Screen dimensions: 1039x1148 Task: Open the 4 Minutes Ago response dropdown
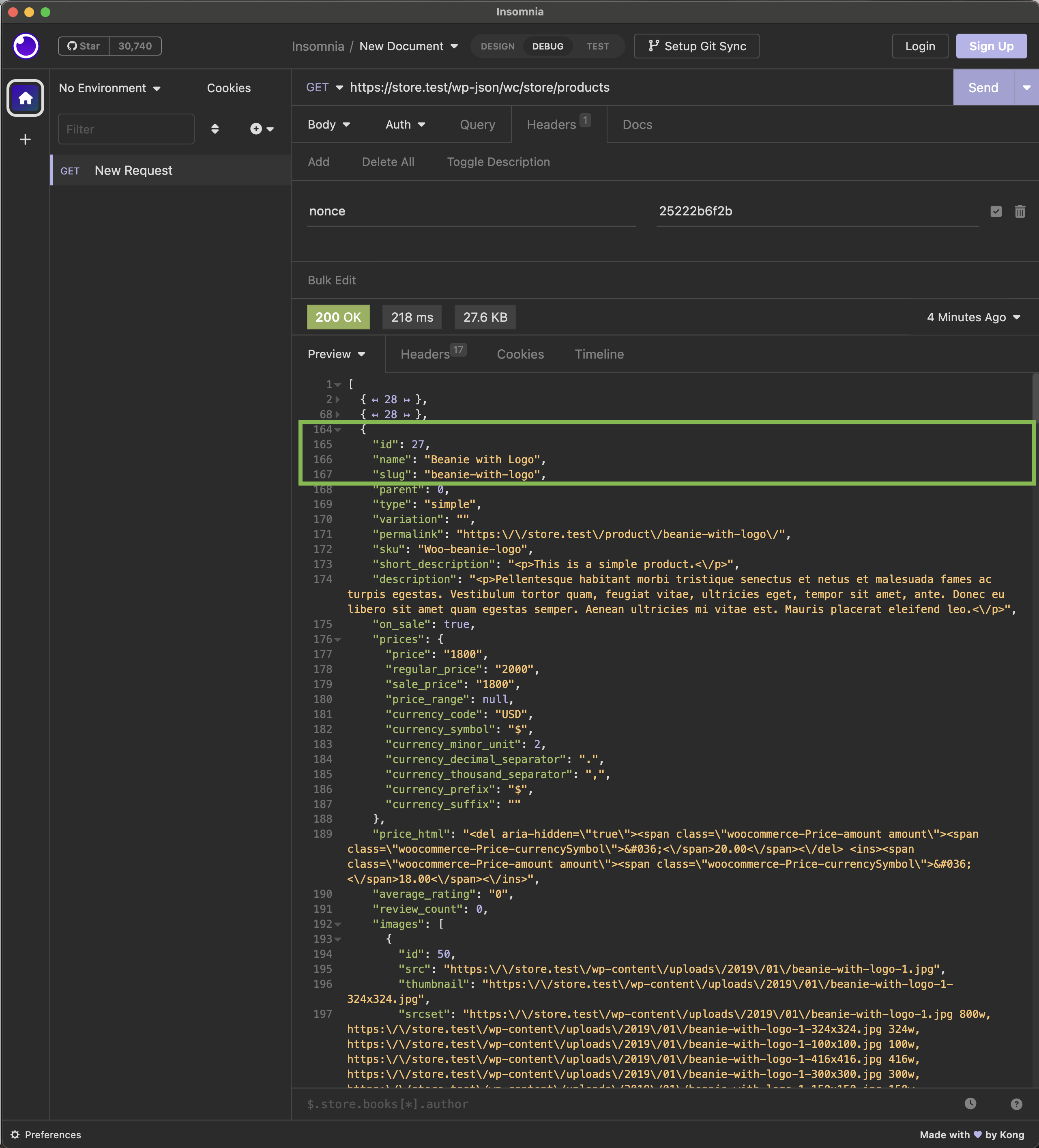point(974,317)
